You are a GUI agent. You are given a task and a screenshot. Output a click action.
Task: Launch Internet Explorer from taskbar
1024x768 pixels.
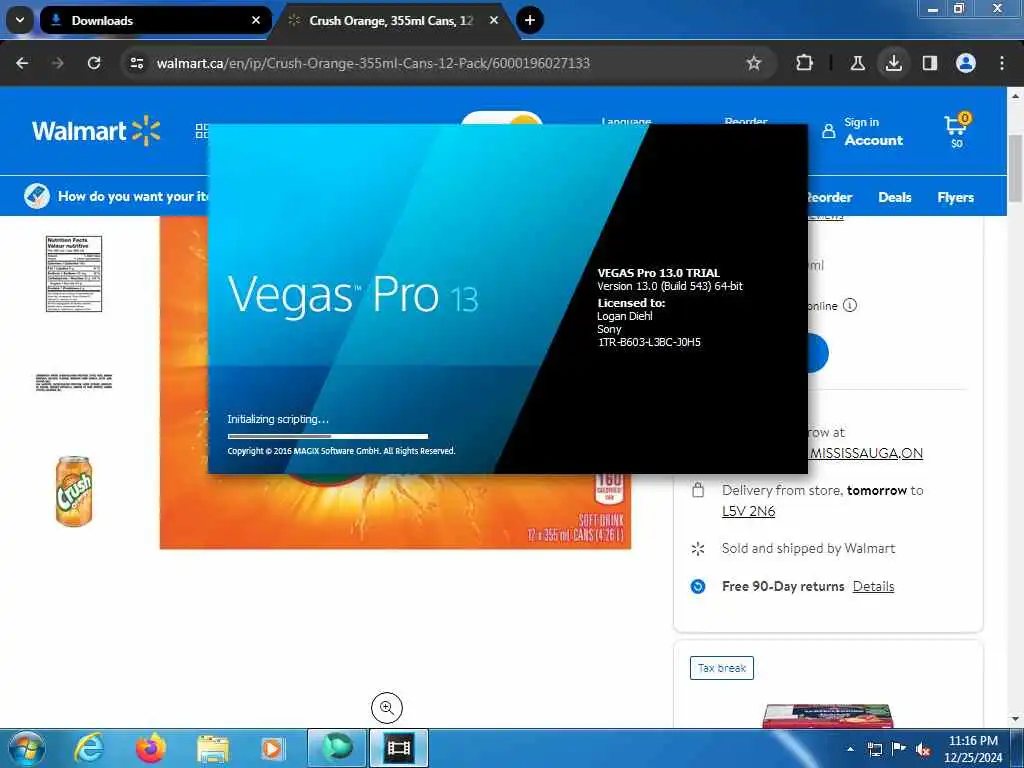[89, 748]
